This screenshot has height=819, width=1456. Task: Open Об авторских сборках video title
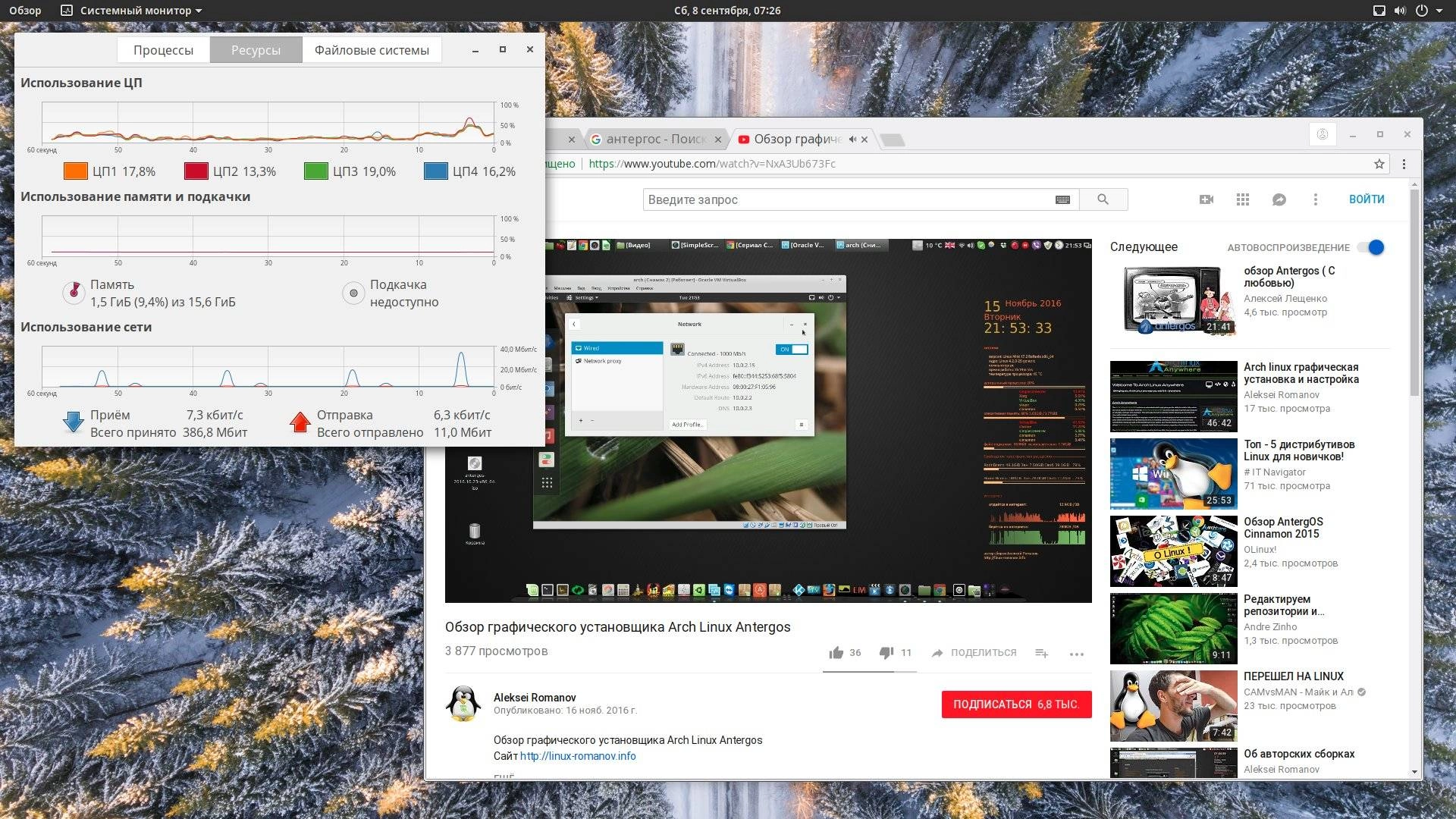pyautogui.click(x=1299, y=754)
